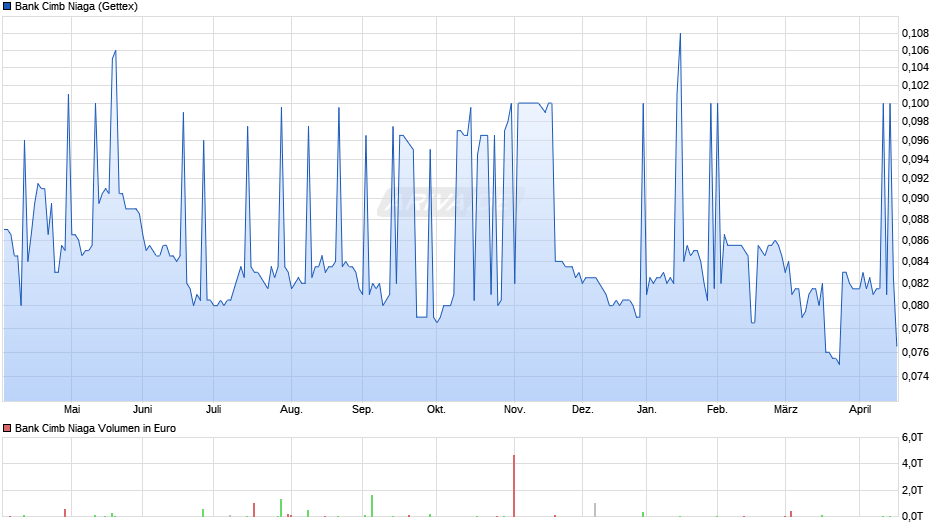Click the 0,102 price axis value
The width and height of the screenshot is (940, 526).
(915, 86)
